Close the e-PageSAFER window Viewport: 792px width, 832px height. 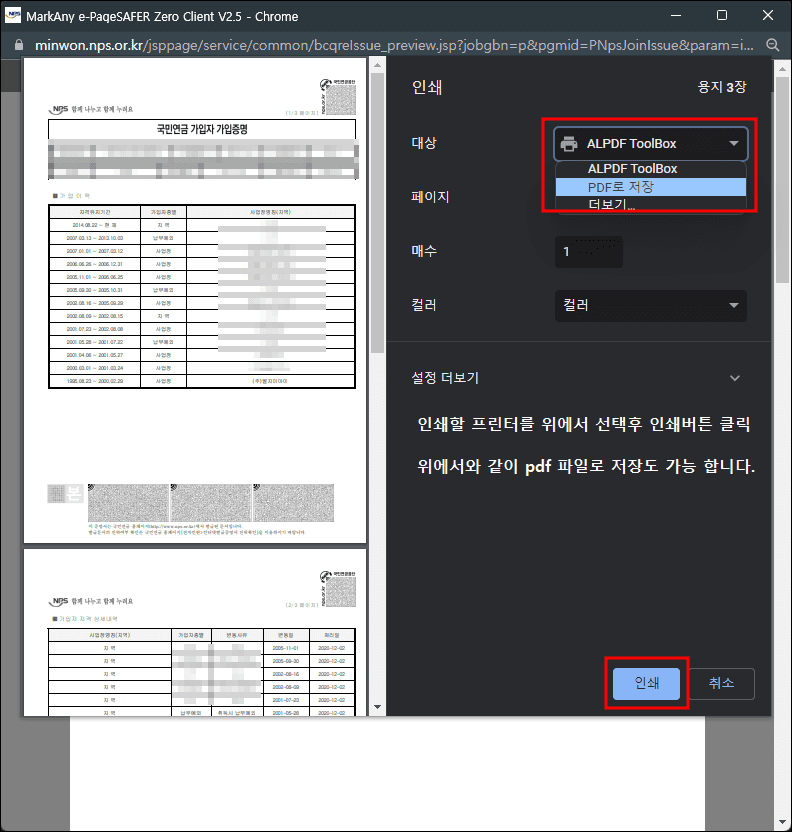pos(767,15)
